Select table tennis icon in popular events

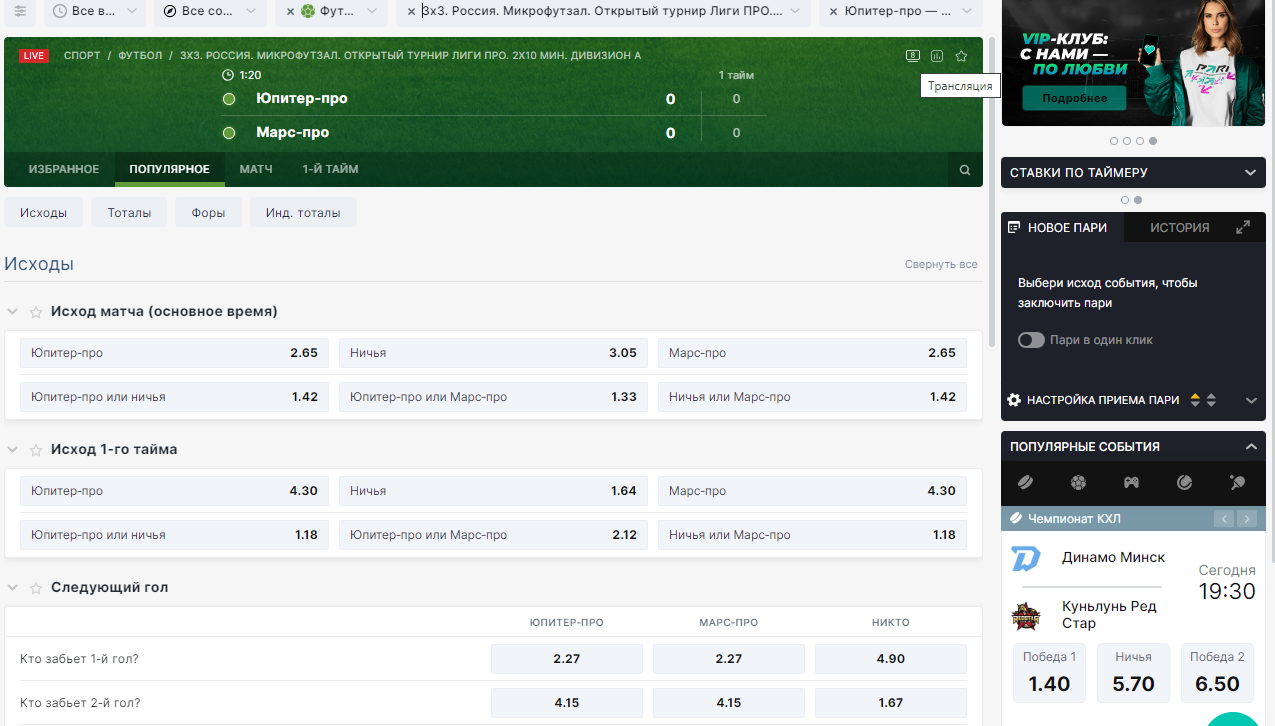1238,482
